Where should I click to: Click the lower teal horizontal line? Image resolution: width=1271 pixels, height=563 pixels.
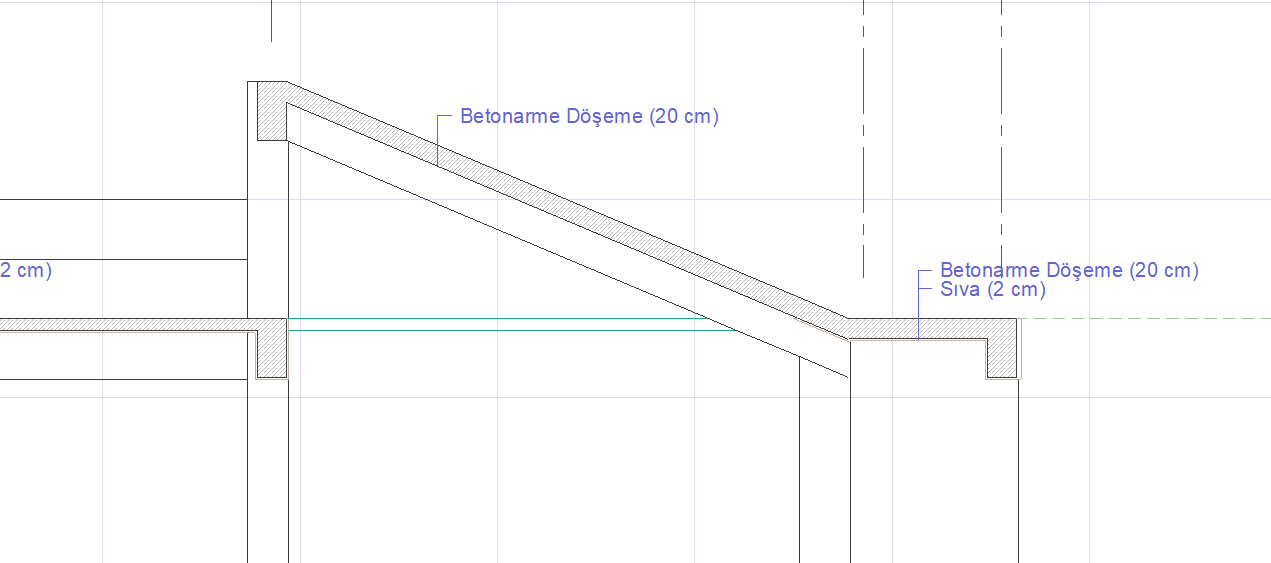pos(500,329)
